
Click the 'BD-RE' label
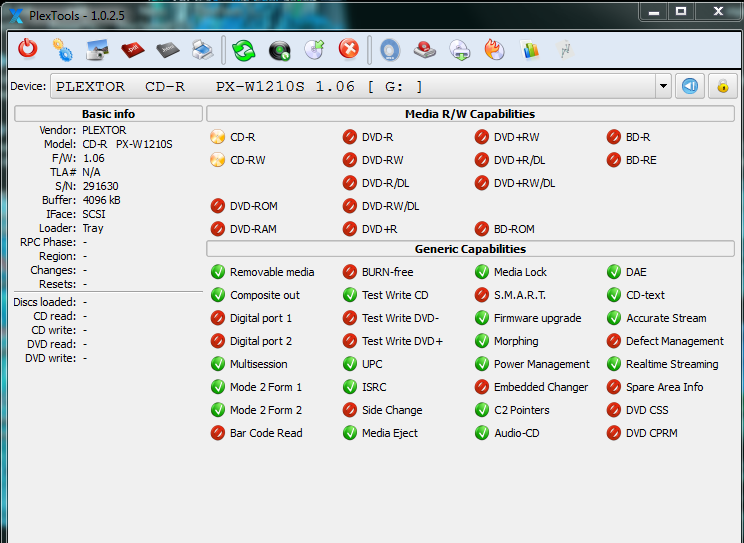coord(641,160)
